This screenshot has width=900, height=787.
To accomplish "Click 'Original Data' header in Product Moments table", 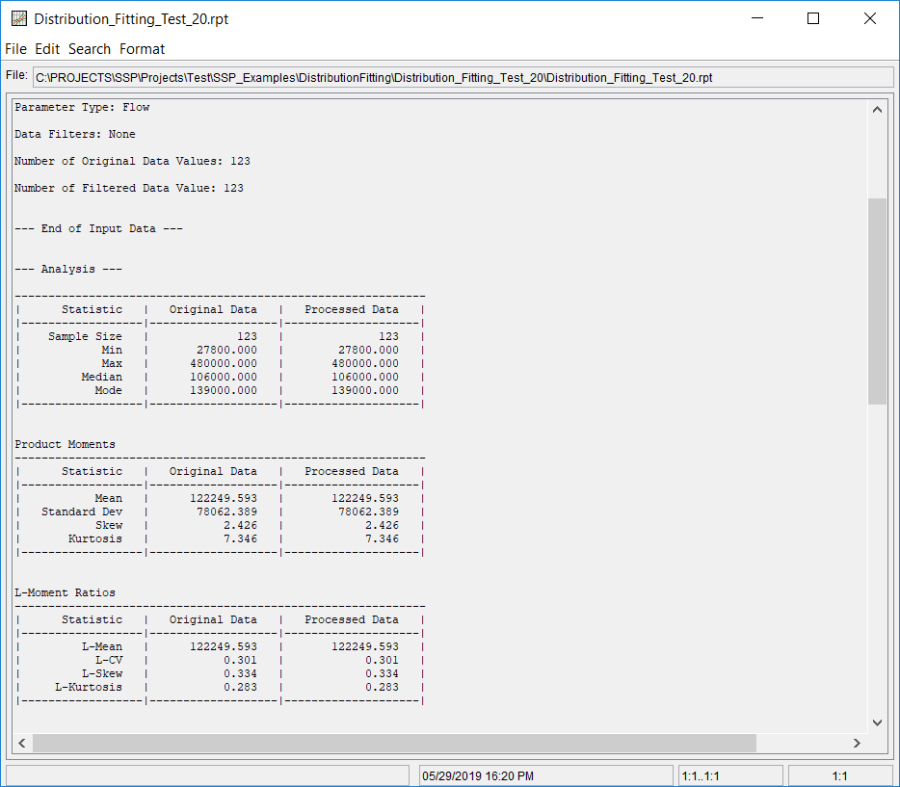I will [213, 471].
